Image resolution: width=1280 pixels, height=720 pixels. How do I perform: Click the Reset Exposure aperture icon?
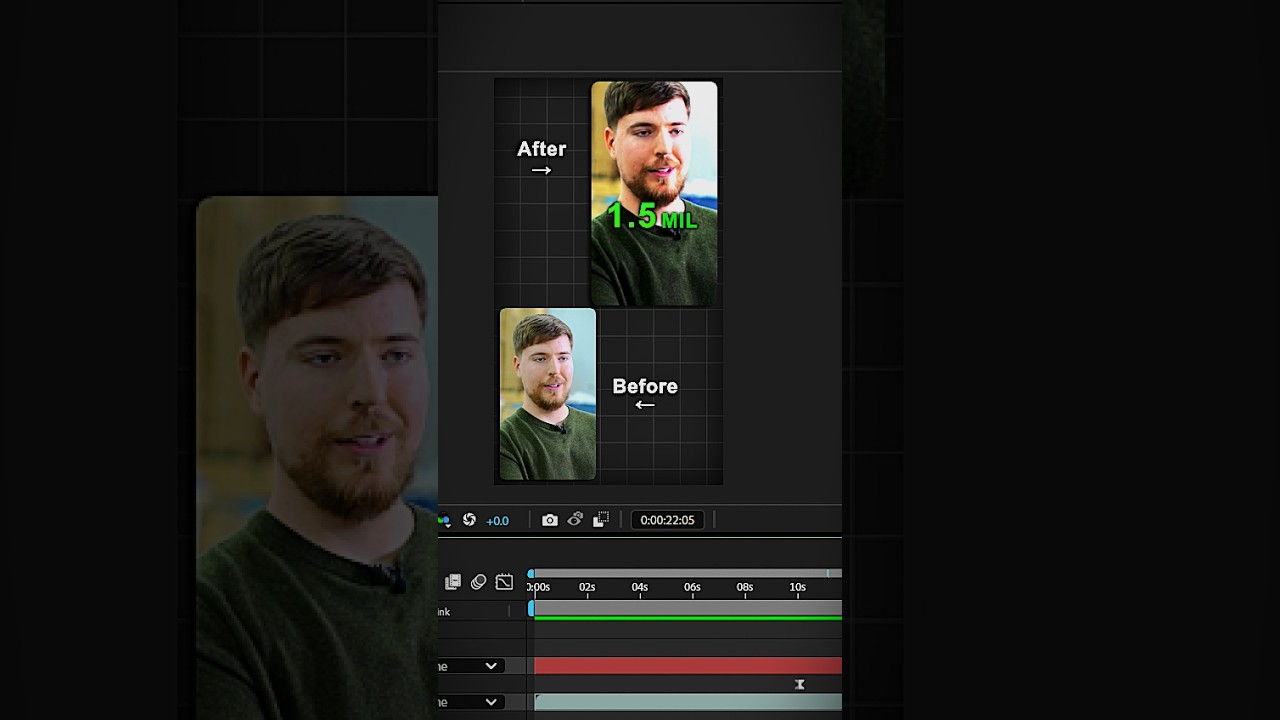coord(469,520)
